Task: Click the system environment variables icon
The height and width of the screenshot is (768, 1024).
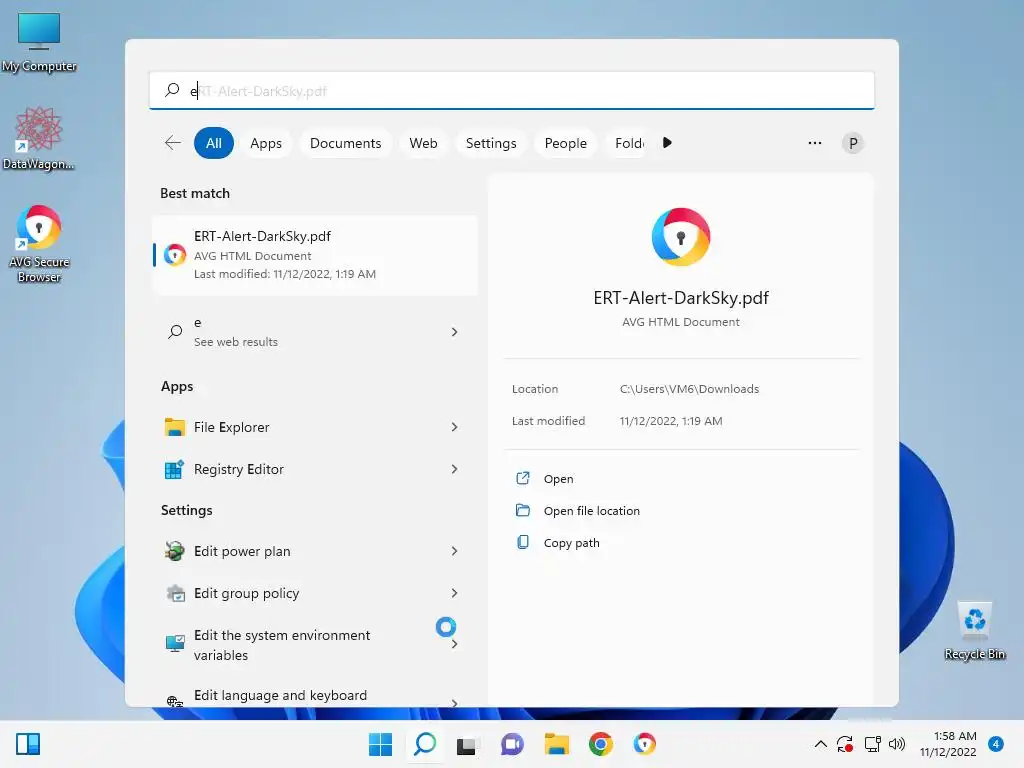Action: pyautogui.click(x=175, y=644)
